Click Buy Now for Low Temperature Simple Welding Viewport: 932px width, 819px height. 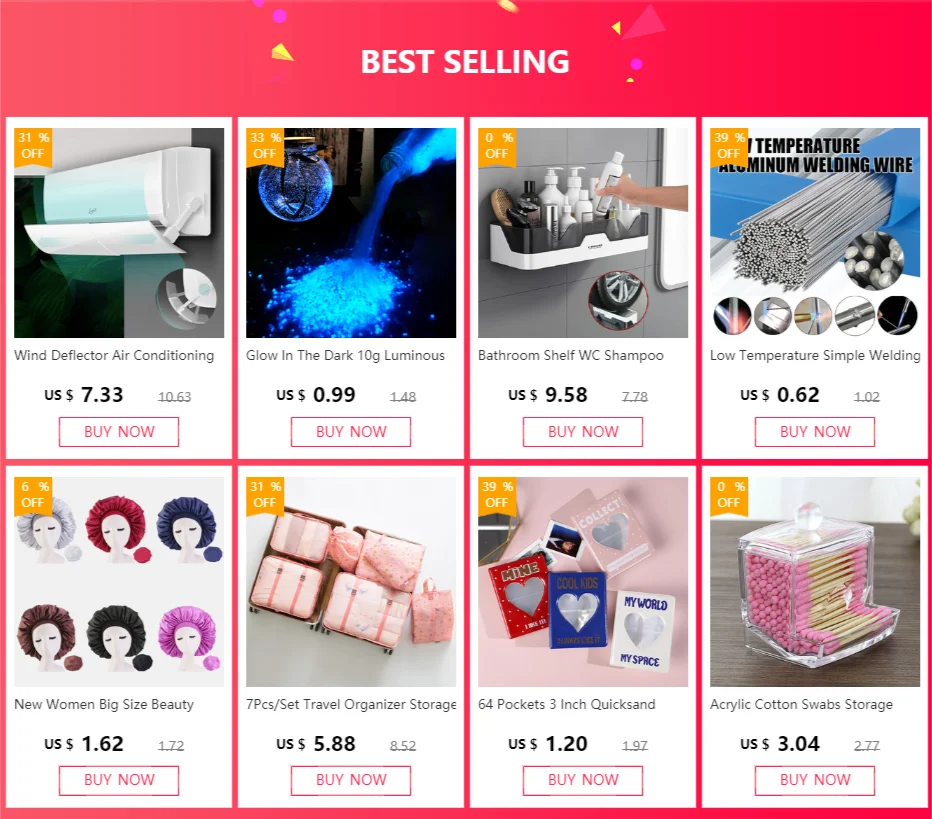click(x=815, y=431)
